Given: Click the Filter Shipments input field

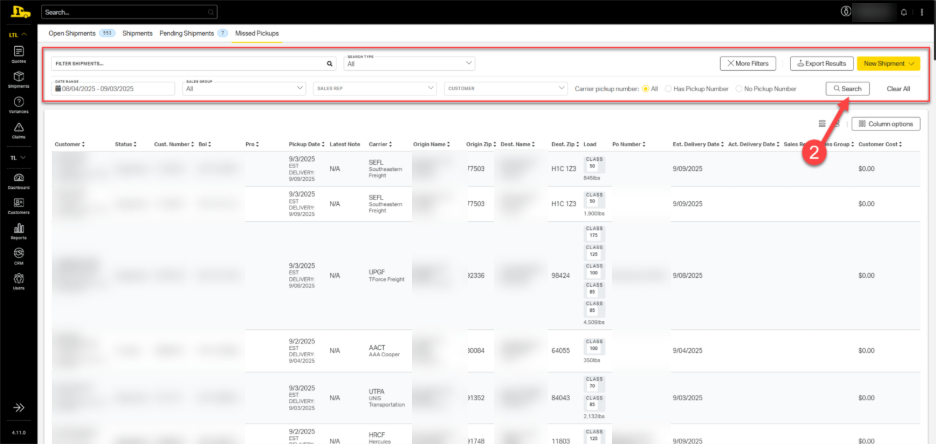Looking at the screenshot, I should coord(193,63).
